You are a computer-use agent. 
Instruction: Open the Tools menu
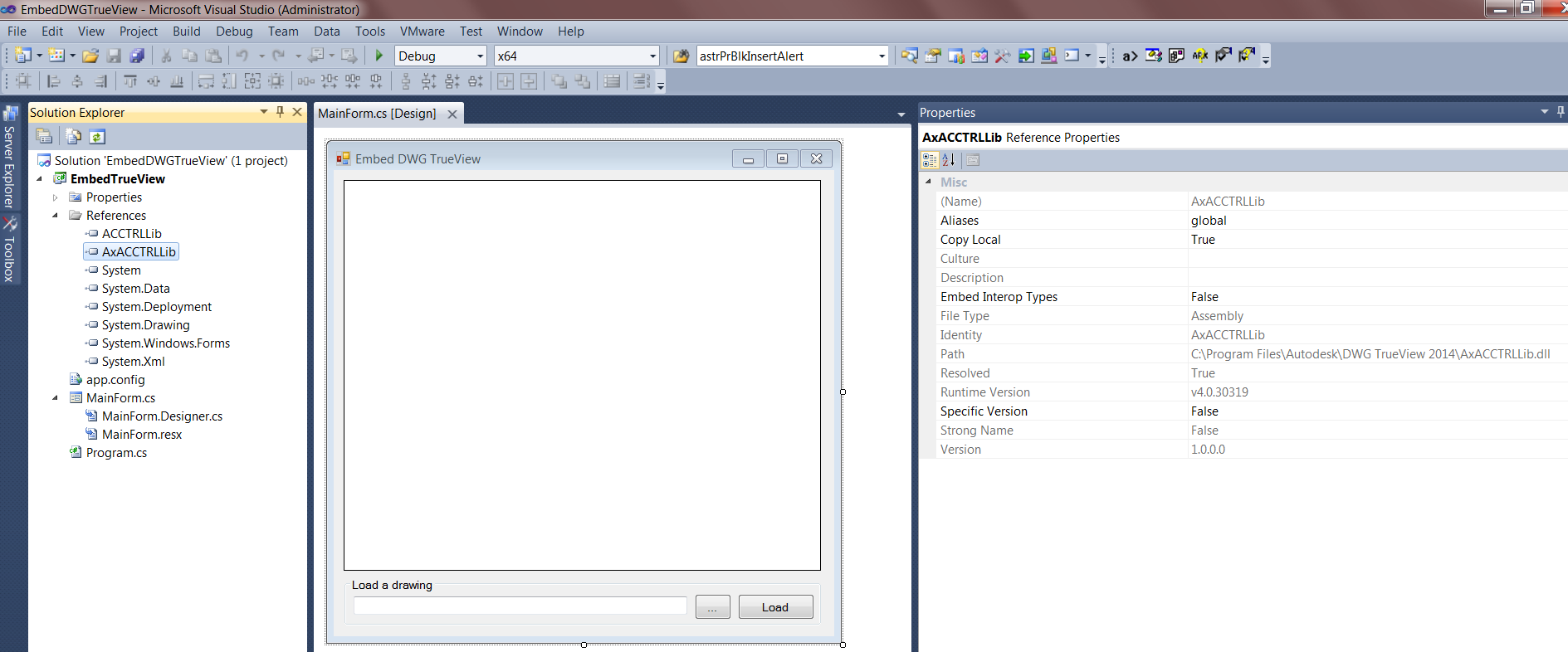point(370,32)
